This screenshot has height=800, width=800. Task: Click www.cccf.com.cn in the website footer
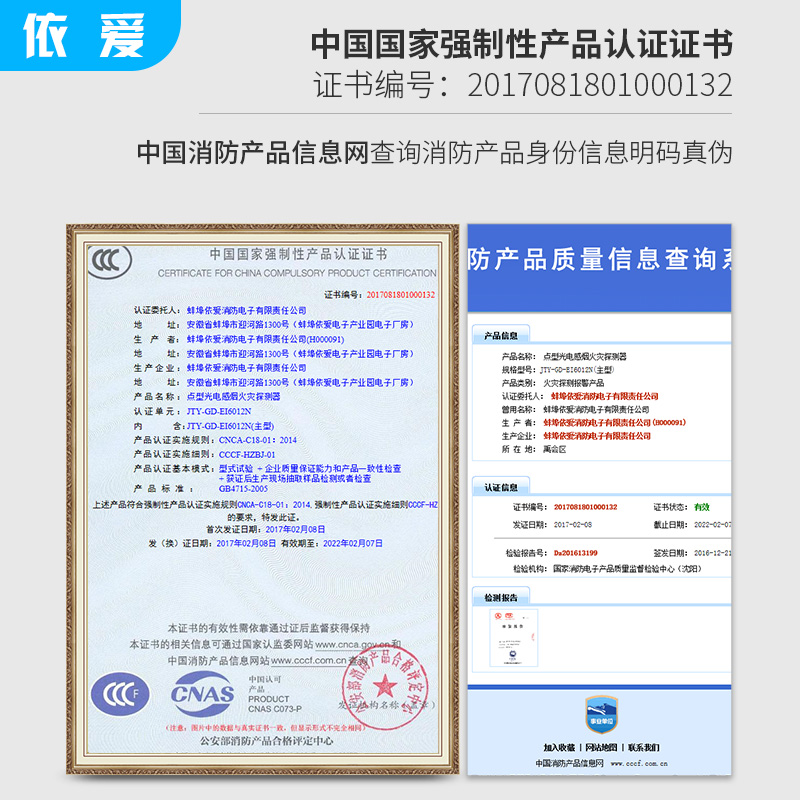pyautogui.click(x=639, y=764)
